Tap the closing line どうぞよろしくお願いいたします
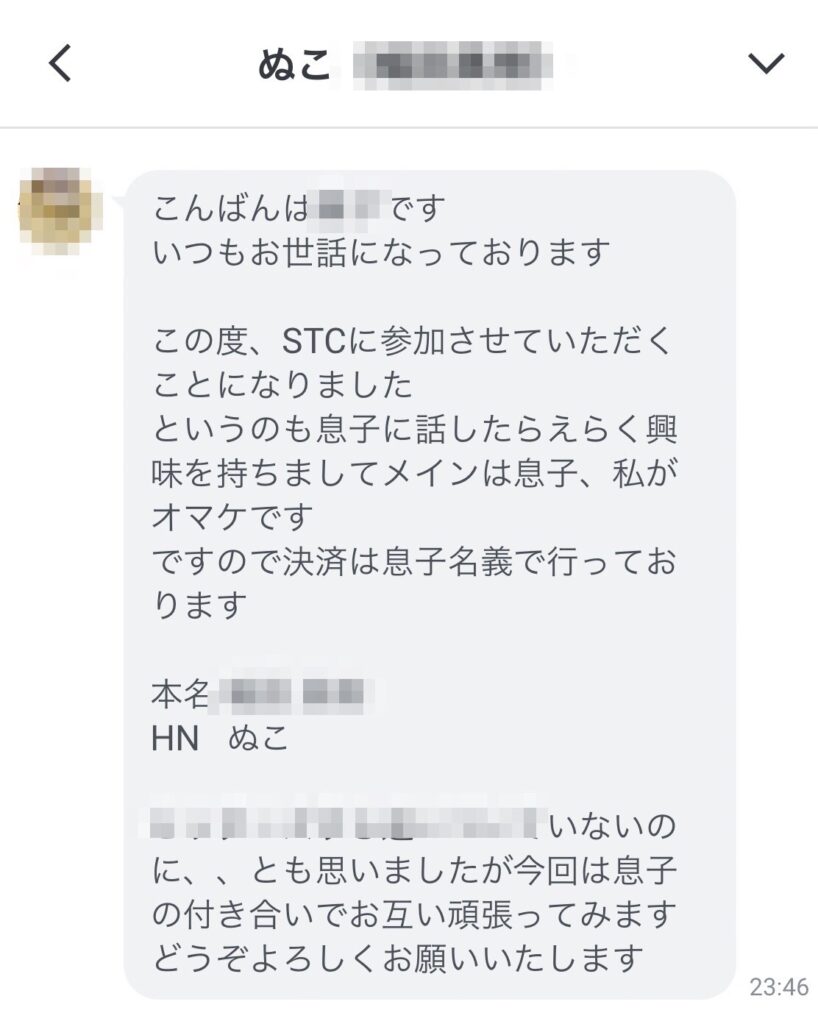The image size is (818, 1024). tap(398, 959)
